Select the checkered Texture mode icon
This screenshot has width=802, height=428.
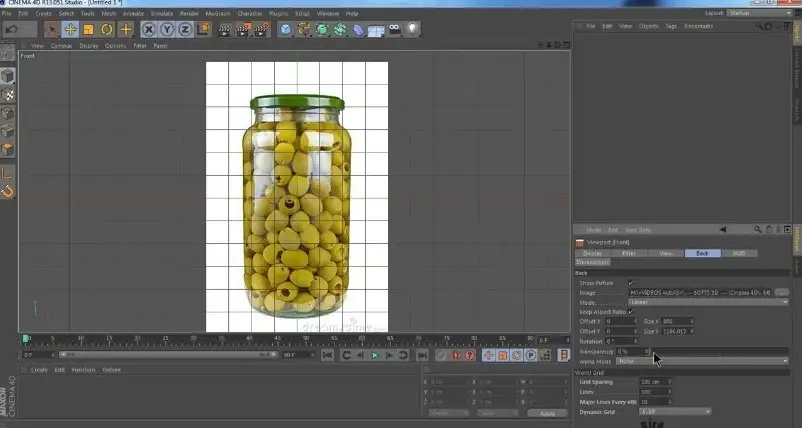coord(7,95)
